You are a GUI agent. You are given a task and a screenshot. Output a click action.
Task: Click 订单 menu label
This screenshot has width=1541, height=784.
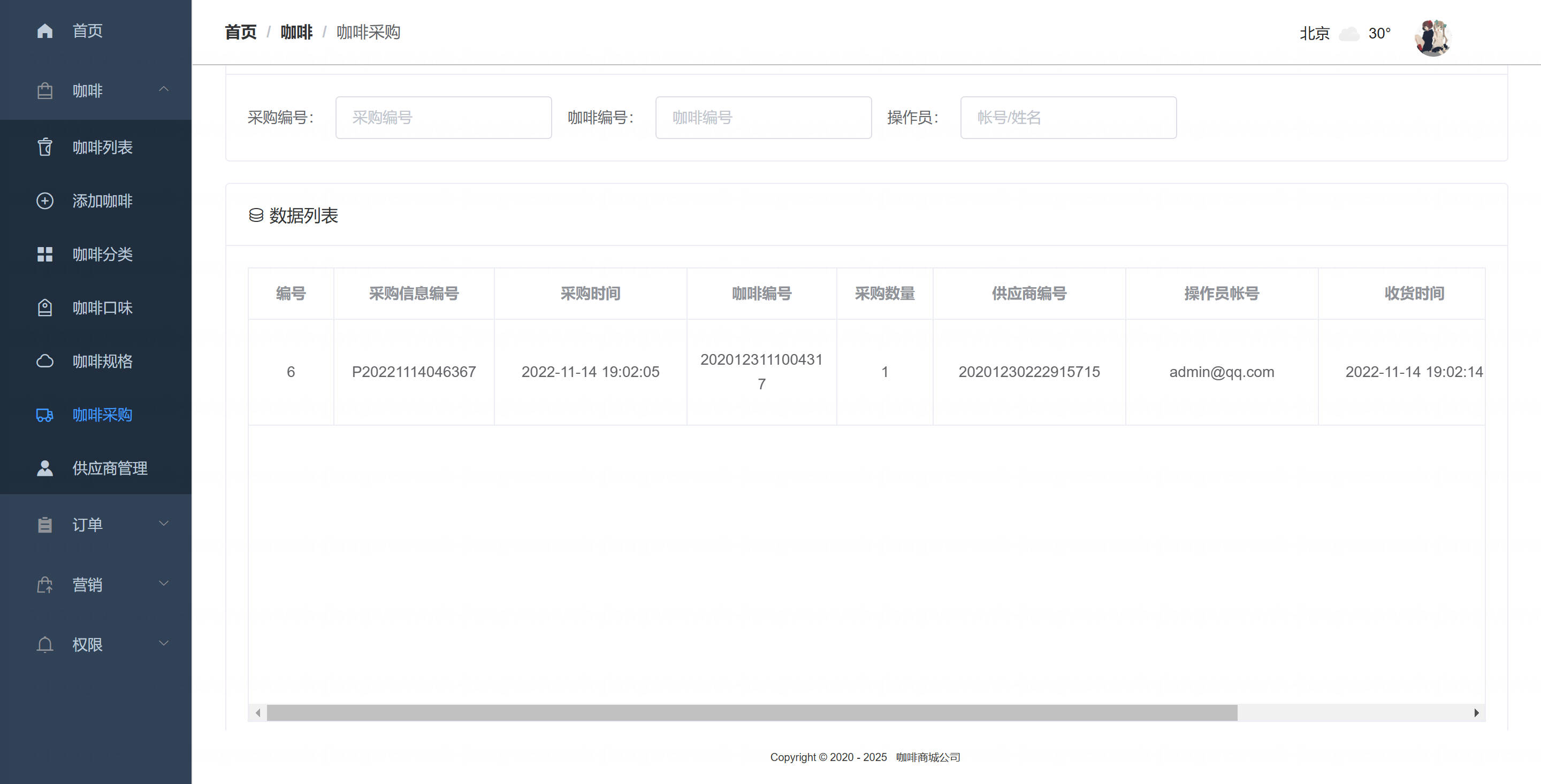[87, 525]
